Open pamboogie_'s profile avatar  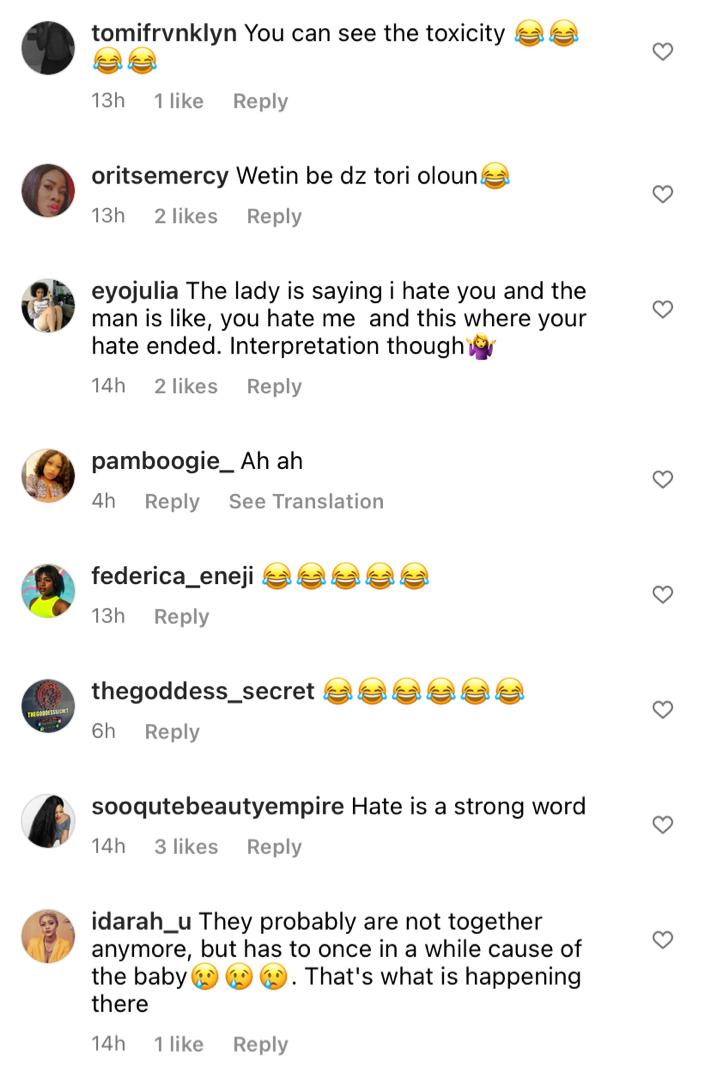[x=48, y=475]
